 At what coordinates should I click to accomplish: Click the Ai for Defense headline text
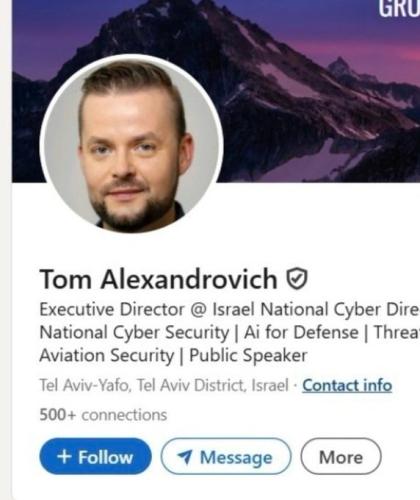[x=301, y=332]
